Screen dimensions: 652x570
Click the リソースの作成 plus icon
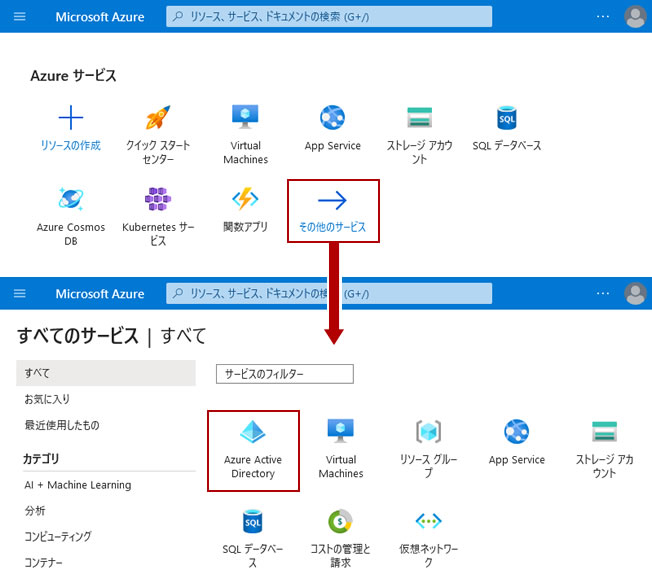pos(71,118)
